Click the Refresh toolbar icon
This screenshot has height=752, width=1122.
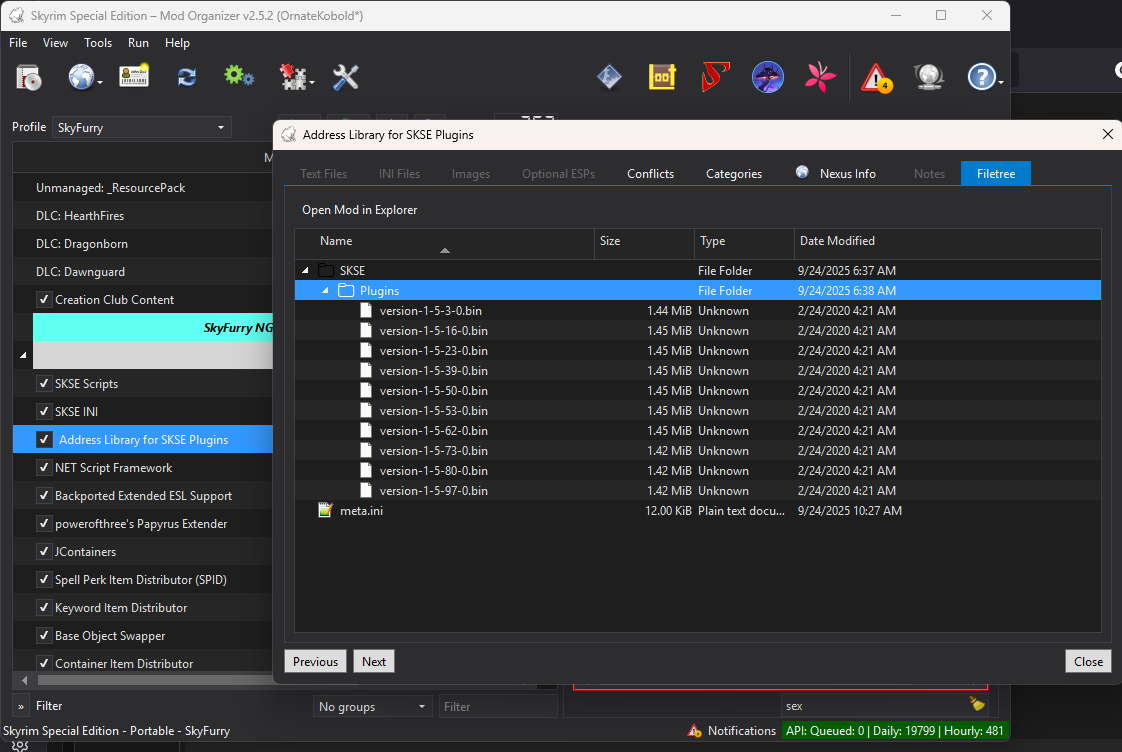coord(187,77)
